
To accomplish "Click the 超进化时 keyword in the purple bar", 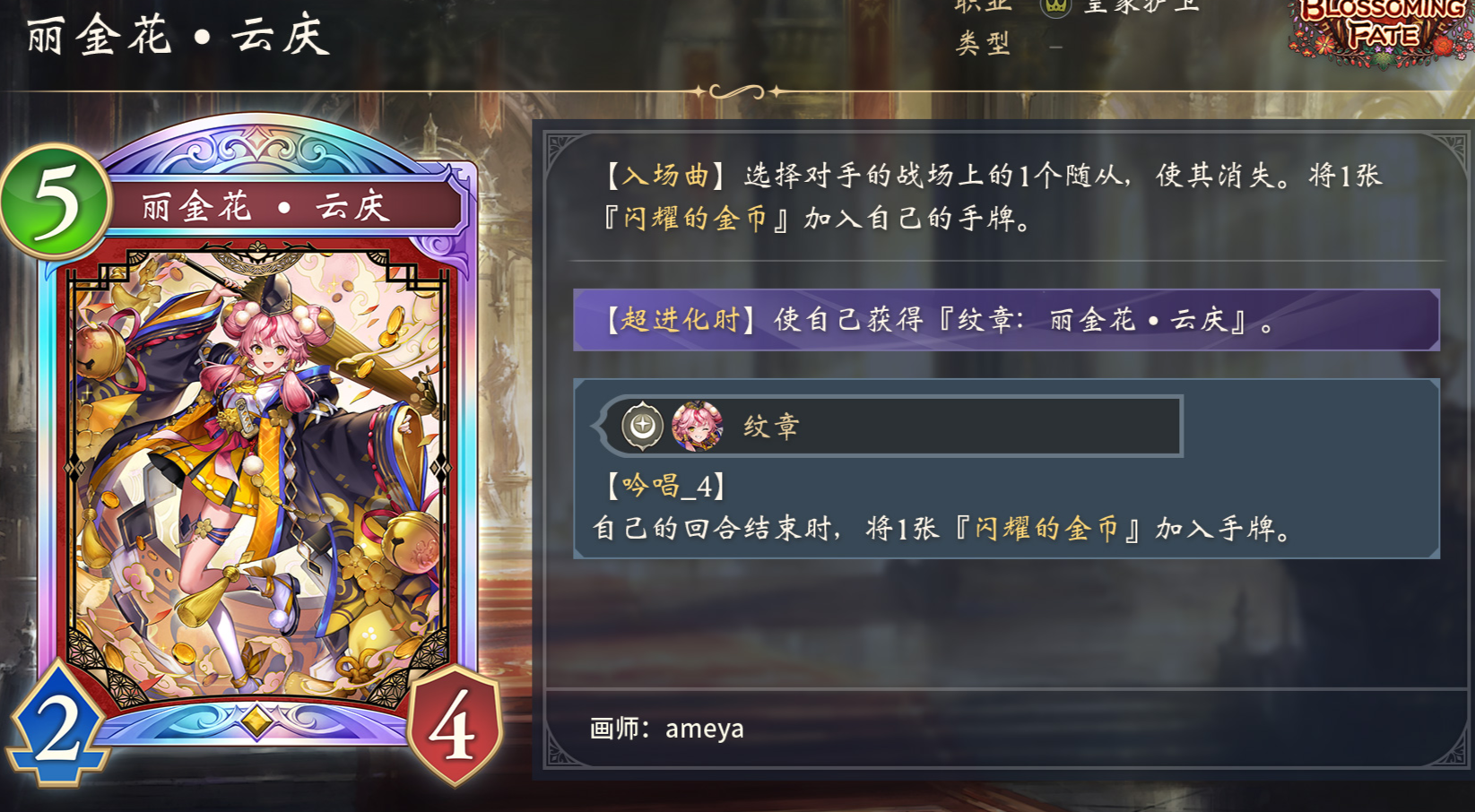I will (681, 319).
